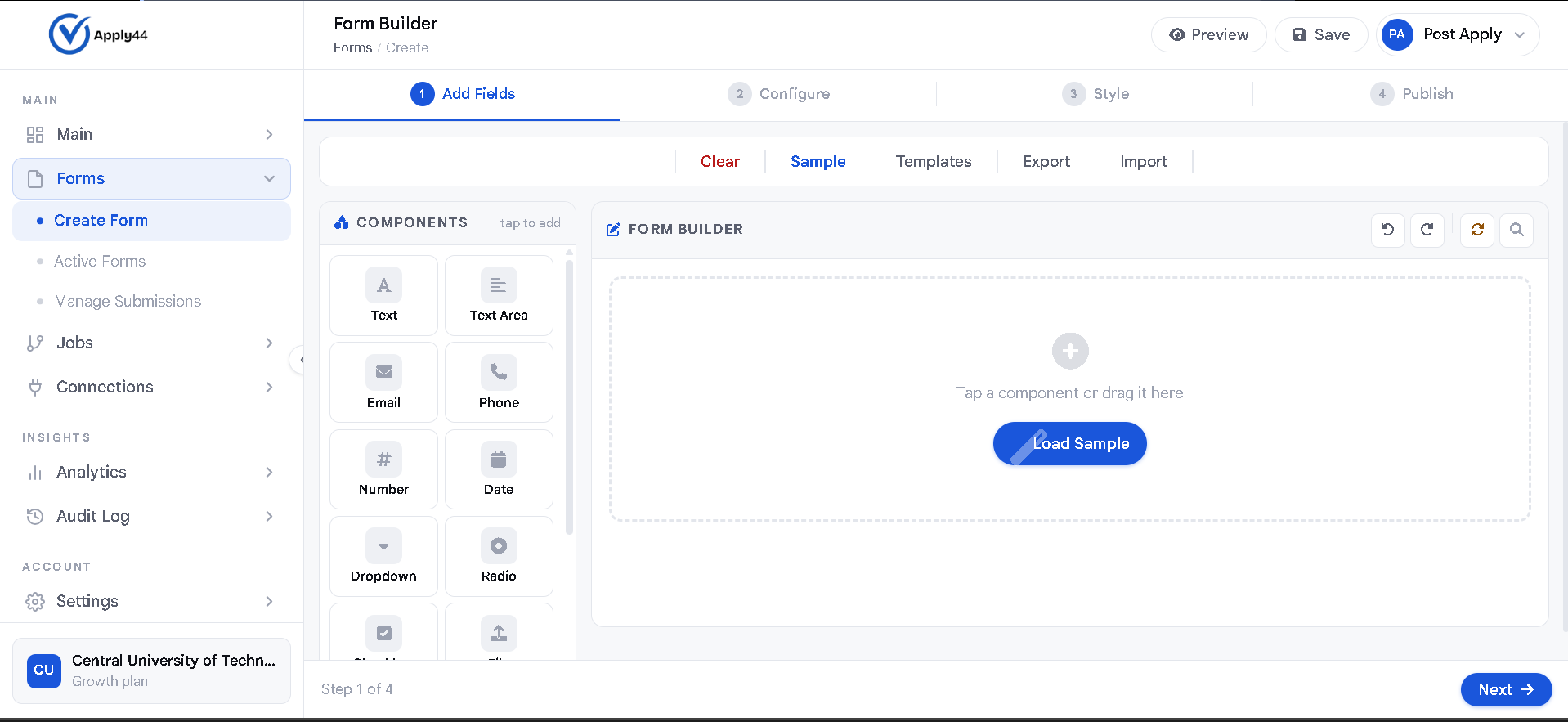Follow the Forms breadcrumb link
Viewport: 1568px width, 722px height.
pyautogui.click(x=352, y=47)
